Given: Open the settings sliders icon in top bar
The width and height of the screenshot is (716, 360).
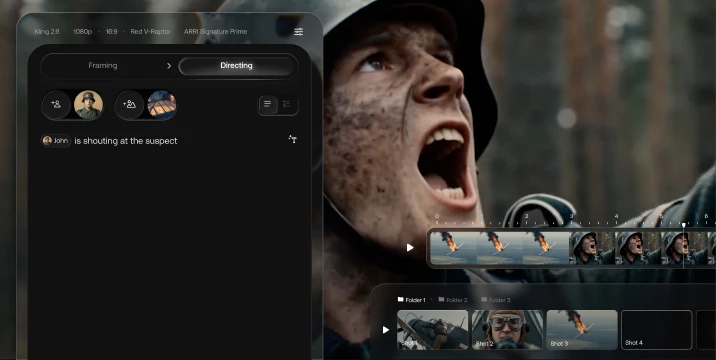Looking at the screenshot, I should 298,32.
